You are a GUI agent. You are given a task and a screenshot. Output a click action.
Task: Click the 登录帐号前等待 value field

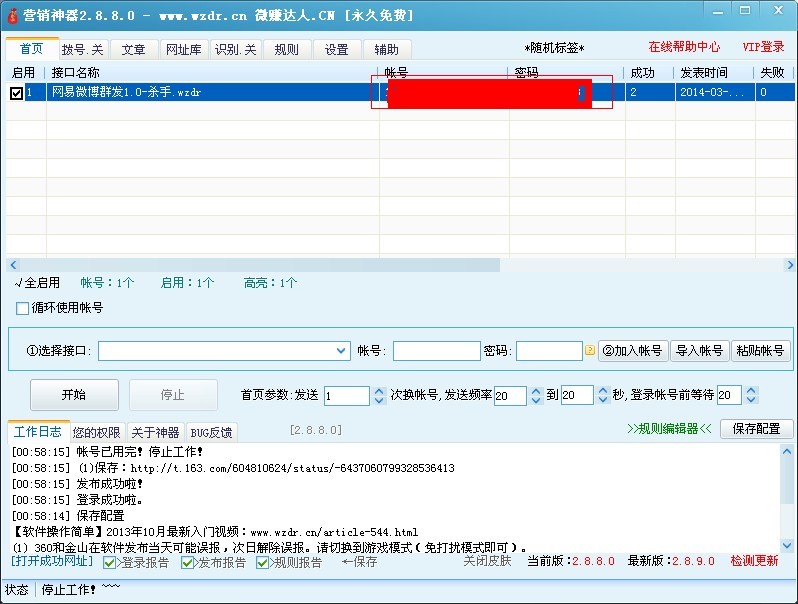729,395
